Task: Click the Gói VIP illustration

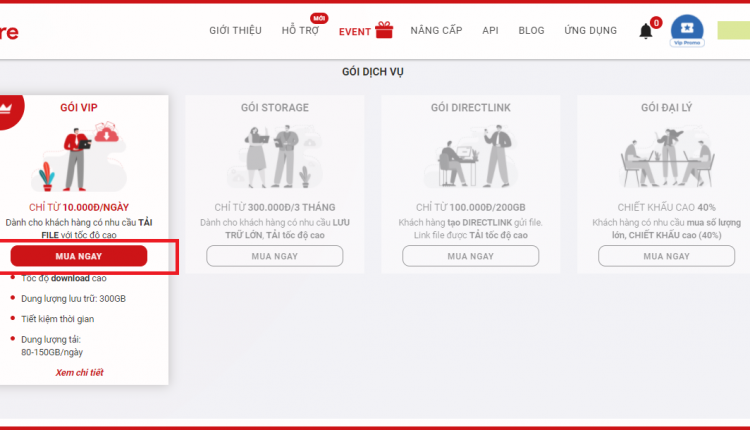Action: 79,157
